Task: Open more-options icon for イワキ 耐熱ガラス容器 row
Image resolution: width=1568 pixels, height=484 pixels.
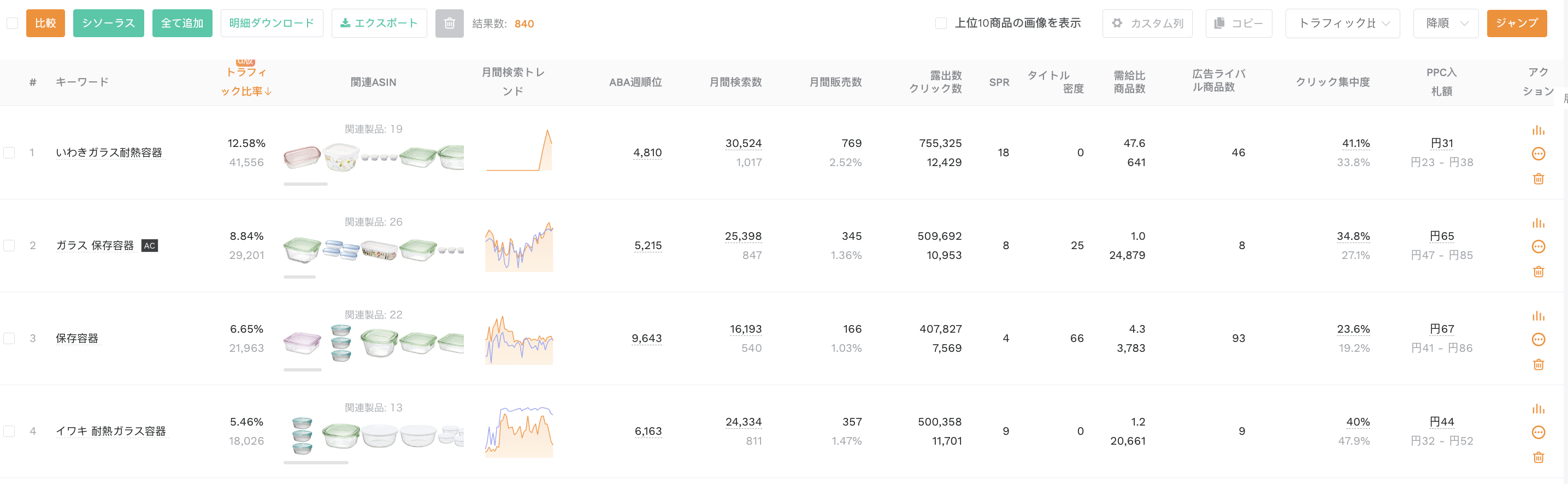Action: tap(1538, 432)
